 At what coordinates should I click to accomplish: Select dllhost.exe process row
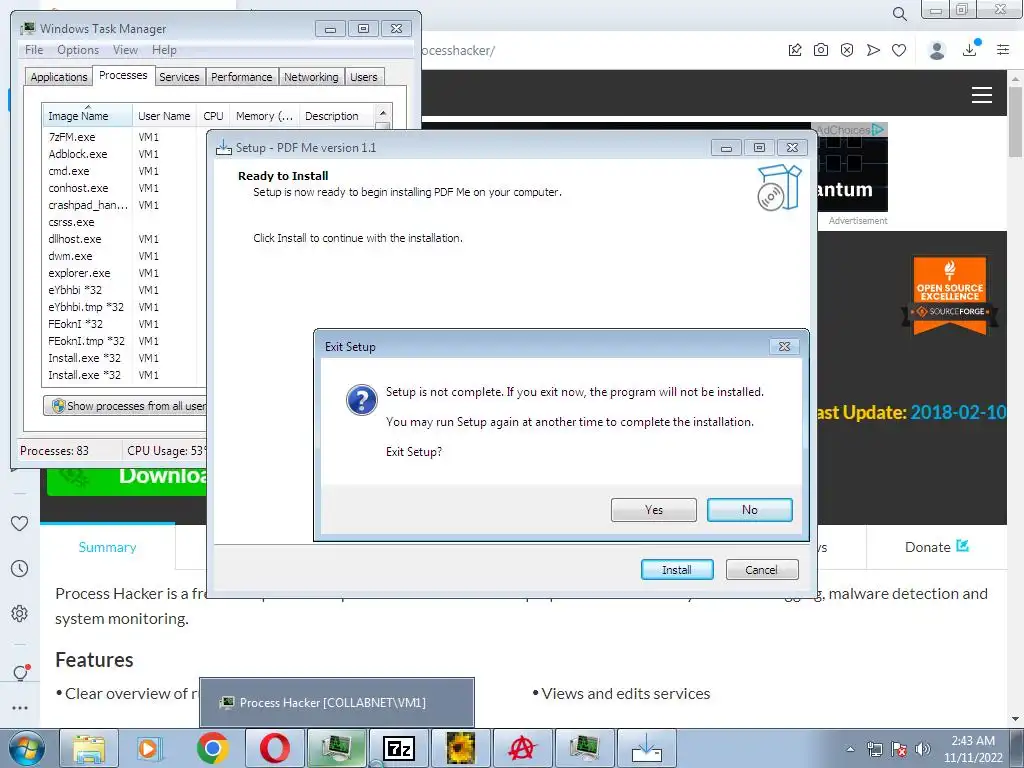click(x=123, y=239)
